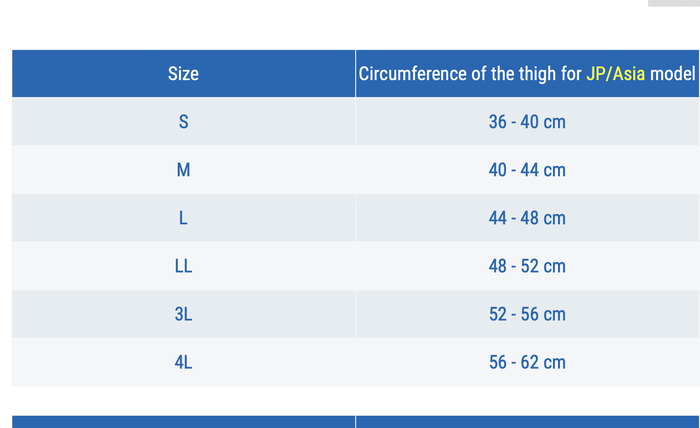Click the Size column header
Viewport: 700px width, 428px height.
(183, 74)
